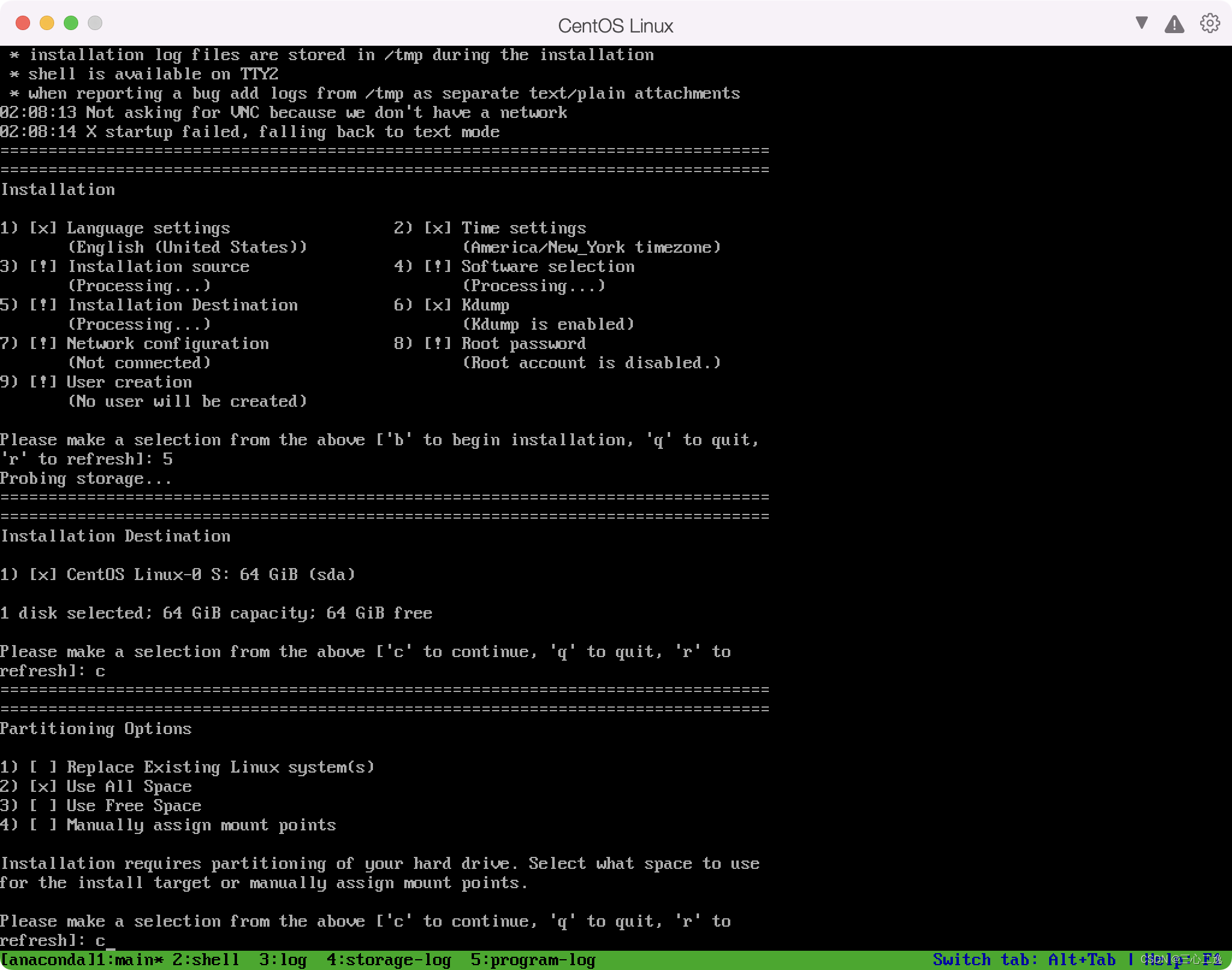Switch to the 4:storage-log tab

[x=389, y=960]
